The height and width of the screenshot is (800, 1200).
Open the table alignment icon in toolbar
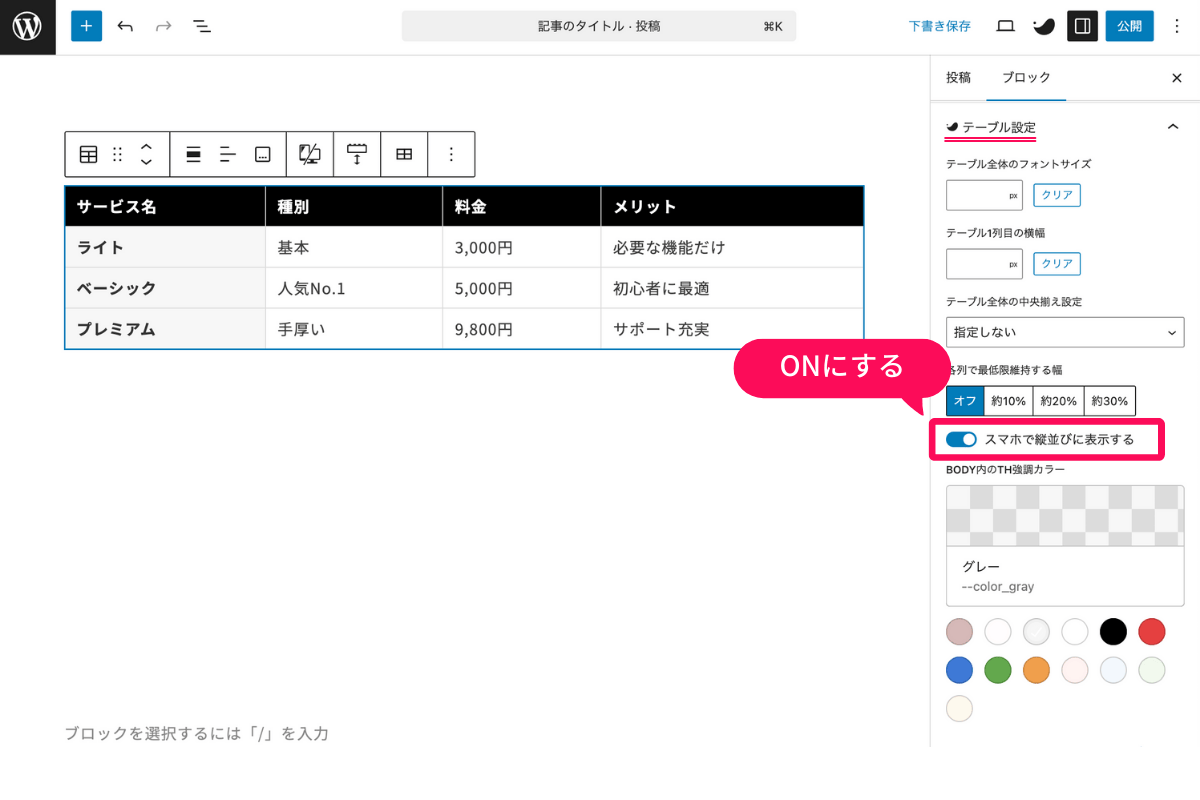(191, 154)
